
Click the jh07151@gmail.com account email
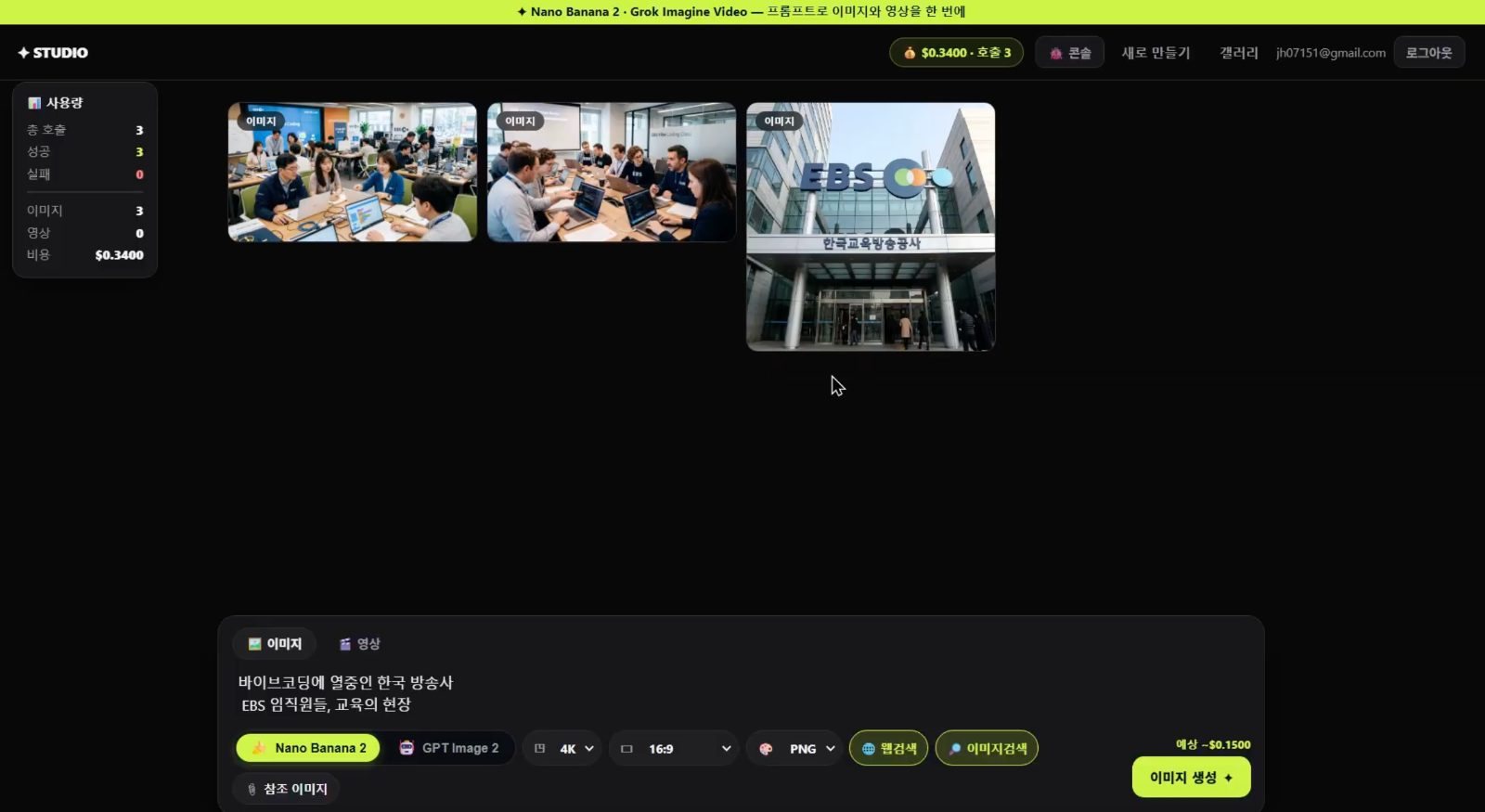1330,53
